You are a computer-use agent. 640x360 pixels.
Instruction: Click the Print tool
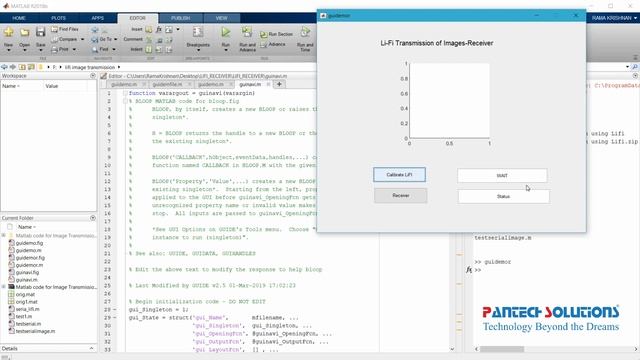60,49
